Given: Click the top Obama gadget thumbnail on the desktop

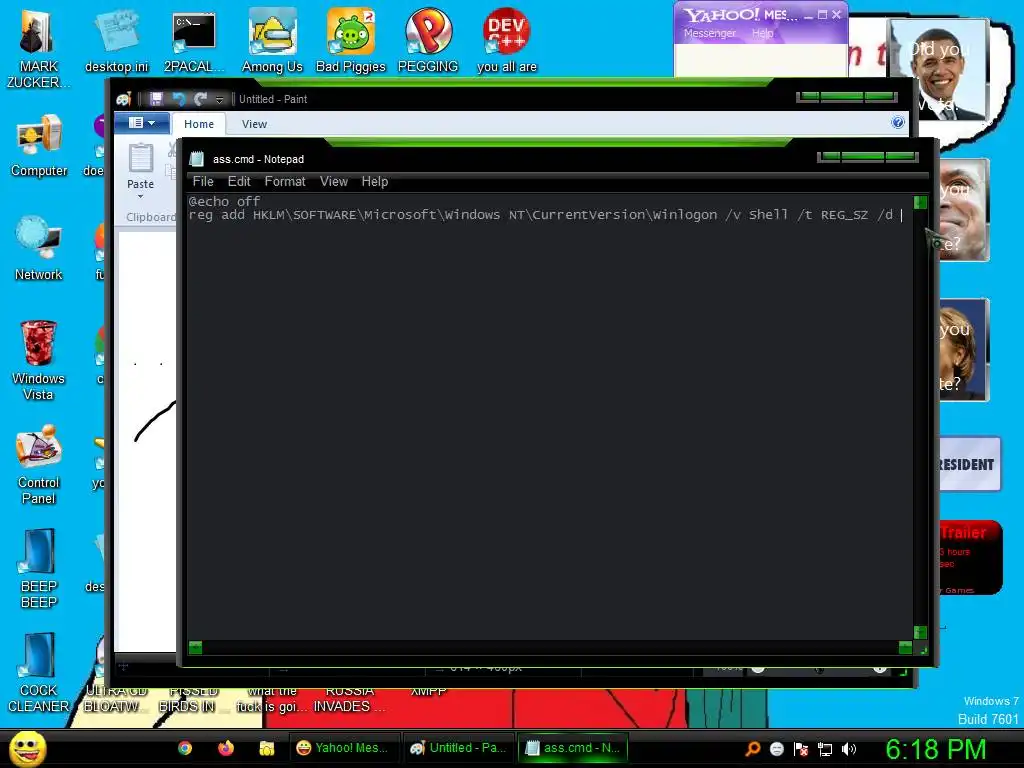Looking at the screenshot, I should click(939, 70).
